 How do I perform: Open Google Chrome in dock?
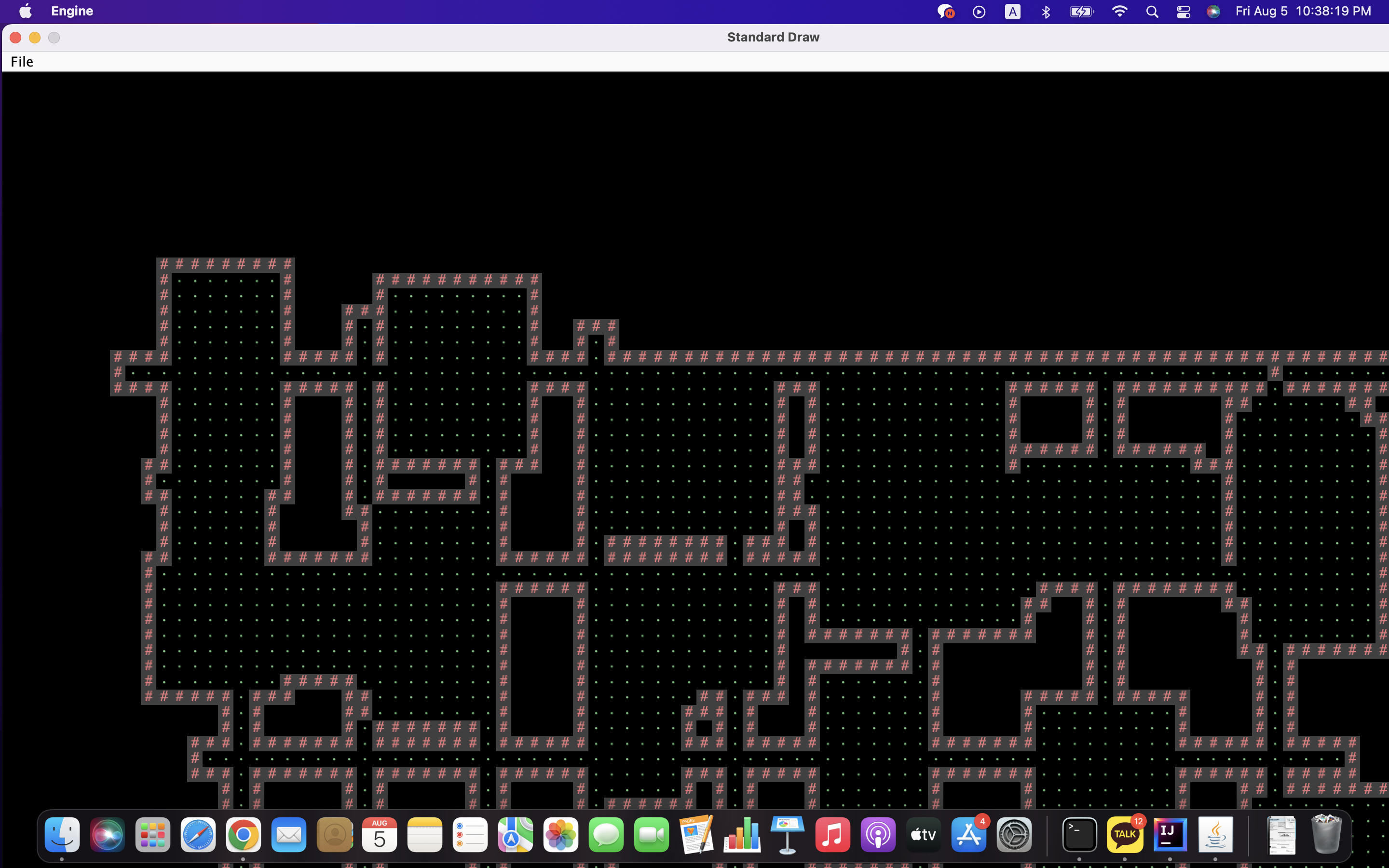(244, 834)
